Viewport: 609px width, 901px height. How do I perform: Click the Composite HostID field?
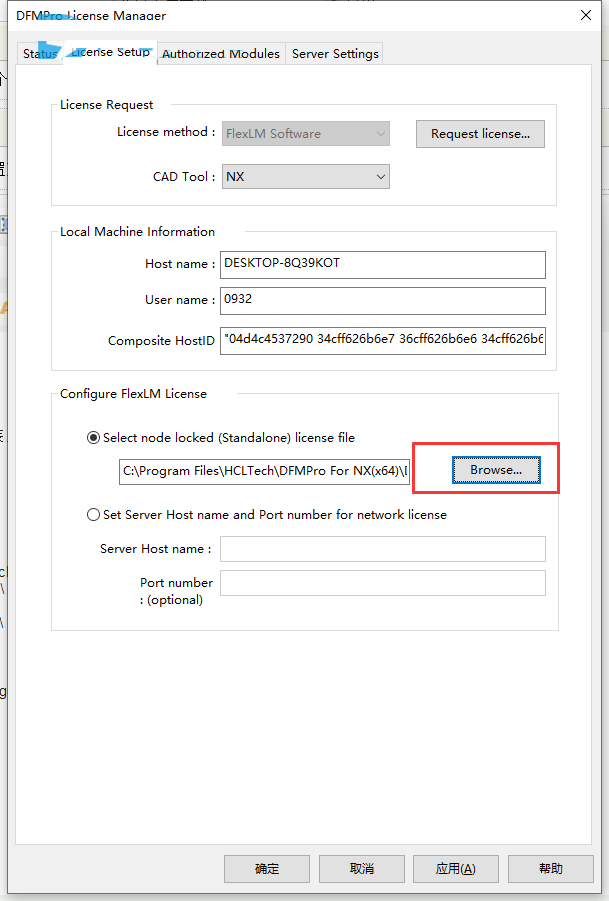383,340
